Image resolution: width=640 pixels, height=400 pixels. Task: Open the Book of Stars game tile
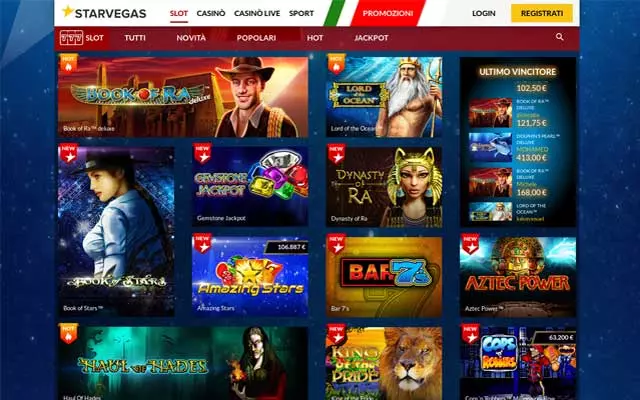(116, 231)
